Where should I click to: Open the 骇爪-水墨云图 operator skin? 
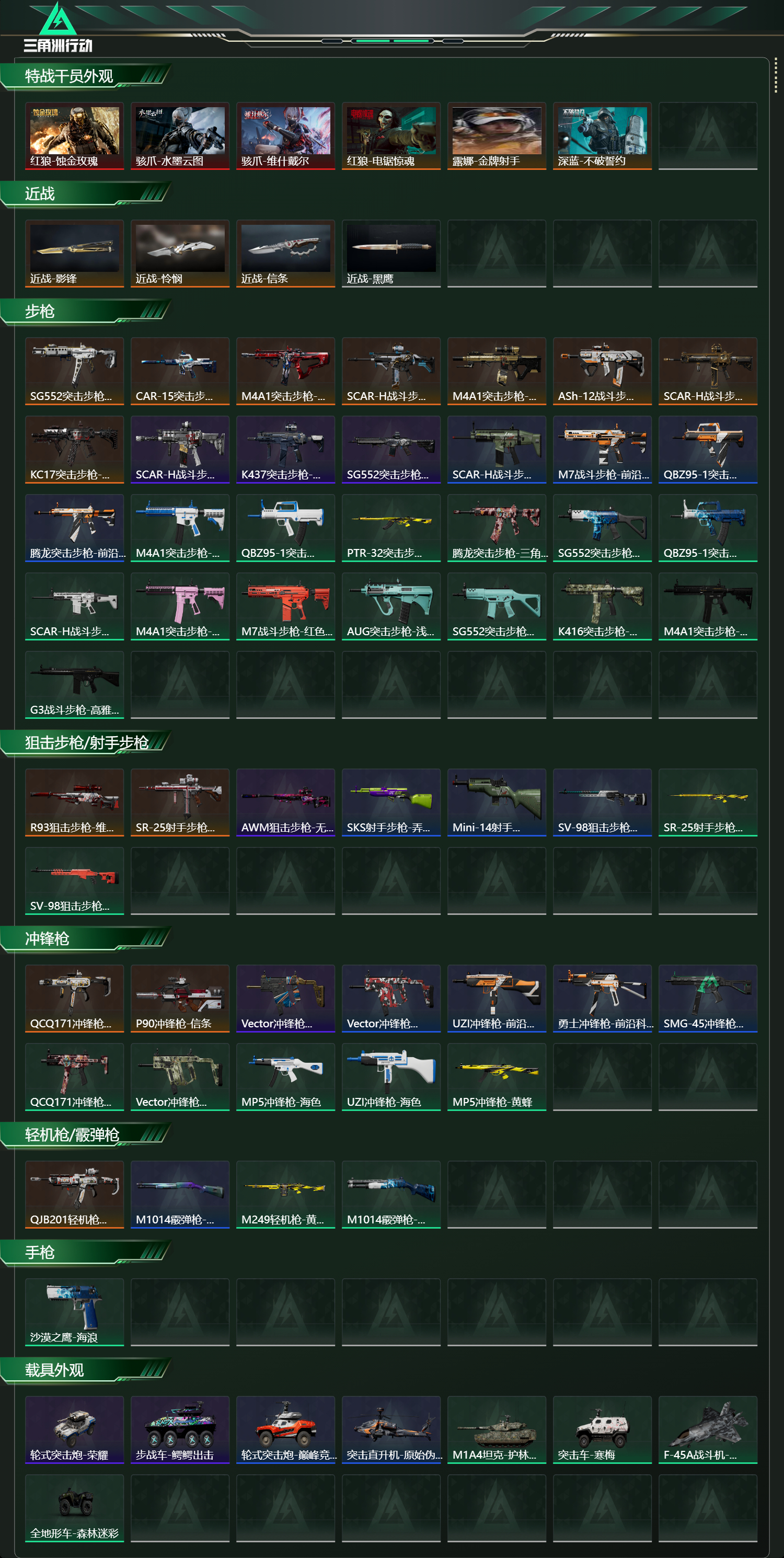coord(180,136)
